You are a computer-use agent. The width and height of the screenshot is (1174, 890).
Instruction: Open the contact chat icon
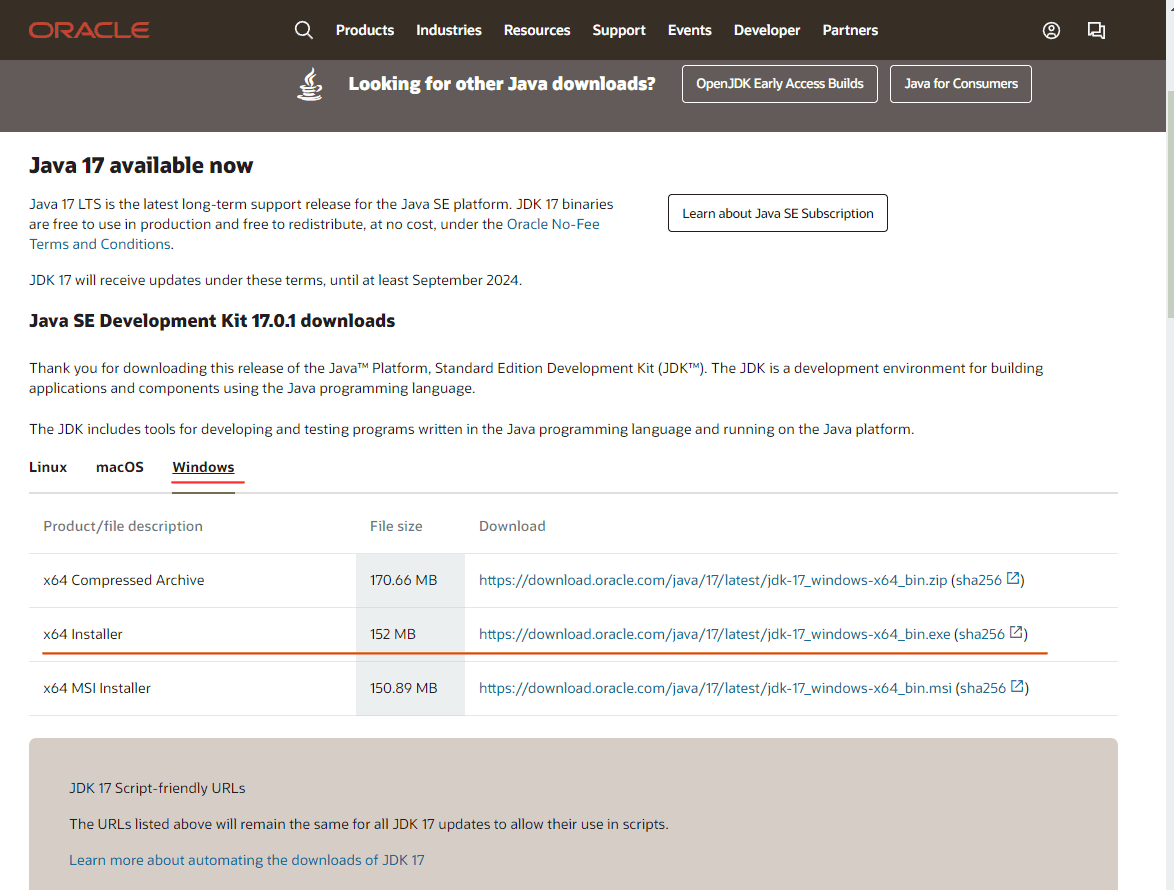click(1096, 30)
